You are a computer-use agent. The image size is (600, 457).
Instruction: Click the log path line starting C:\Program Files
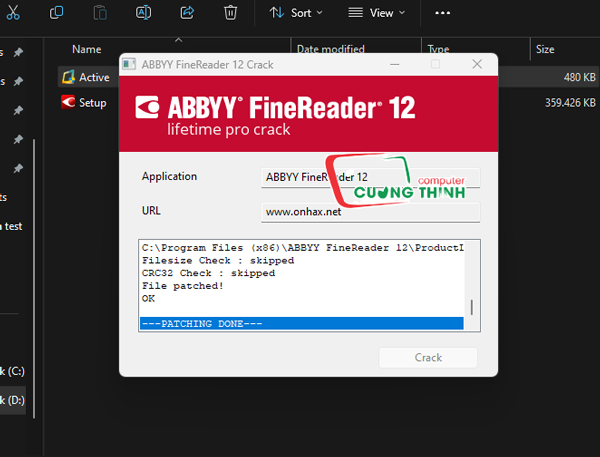click(302, 248)
